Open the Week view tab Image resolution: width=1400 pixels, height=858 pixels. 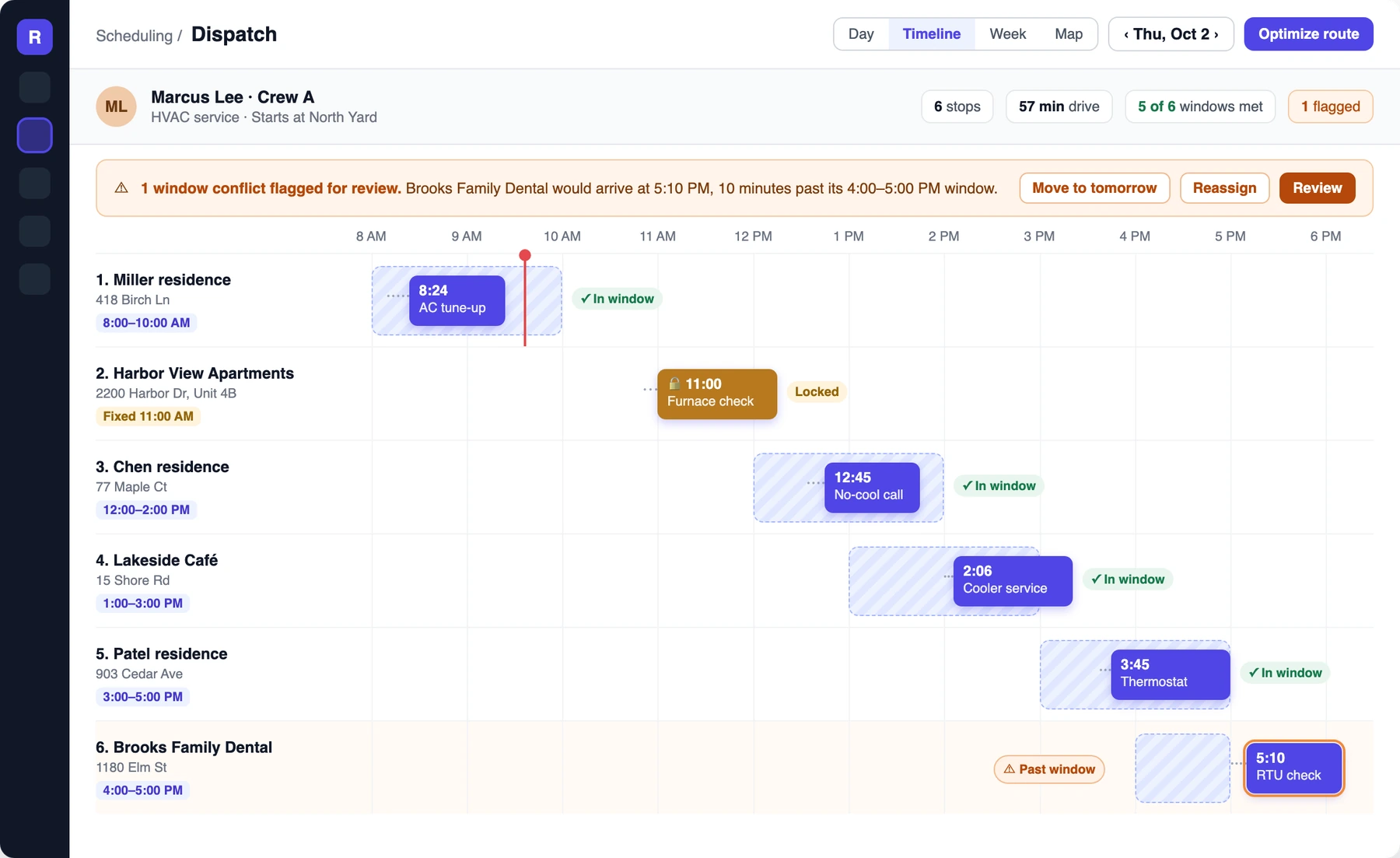[1007, 34]
